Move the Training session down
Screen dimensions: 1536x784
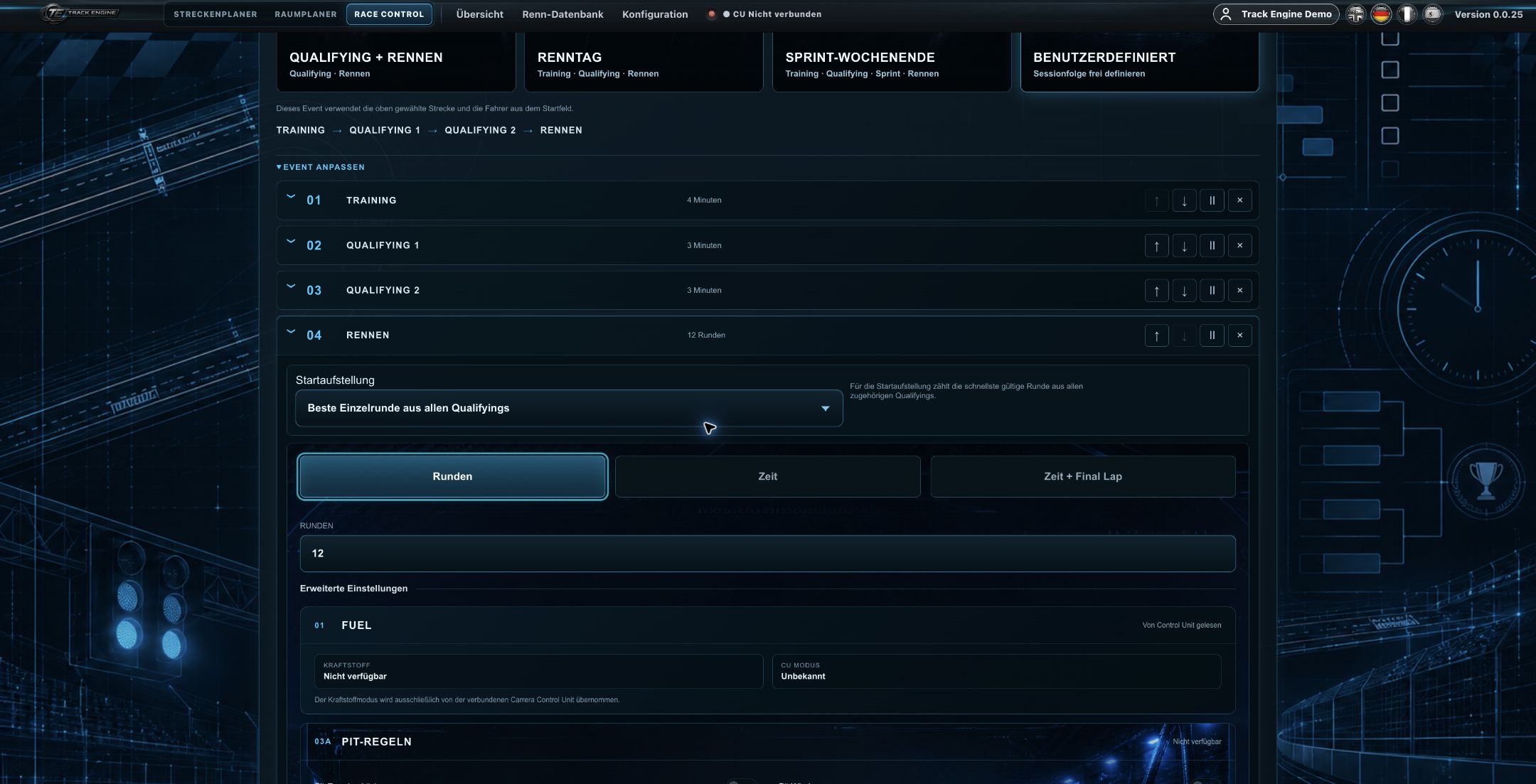click(1184, 200)
